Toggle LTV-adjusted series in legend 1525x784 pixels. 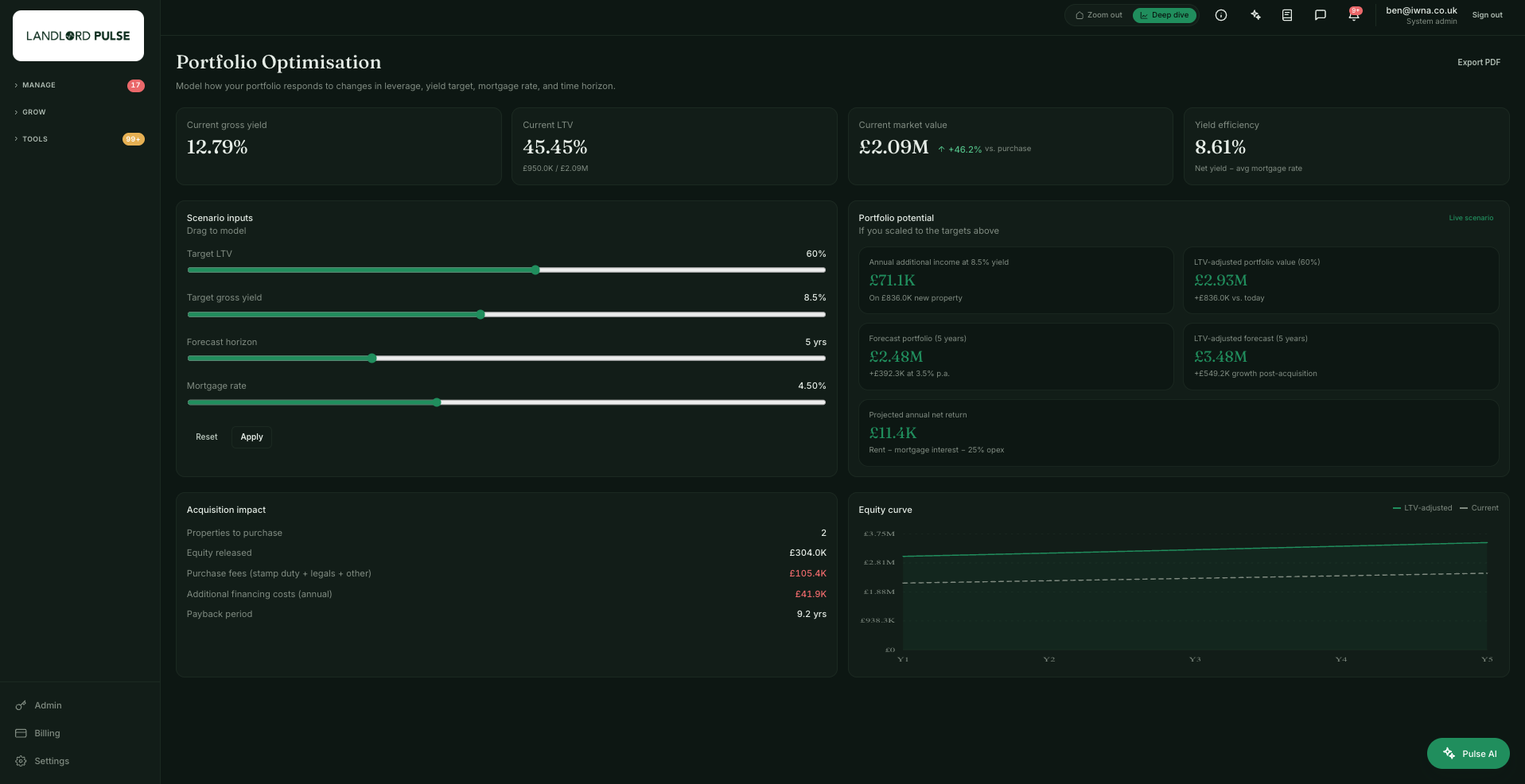pos(1422,508)
